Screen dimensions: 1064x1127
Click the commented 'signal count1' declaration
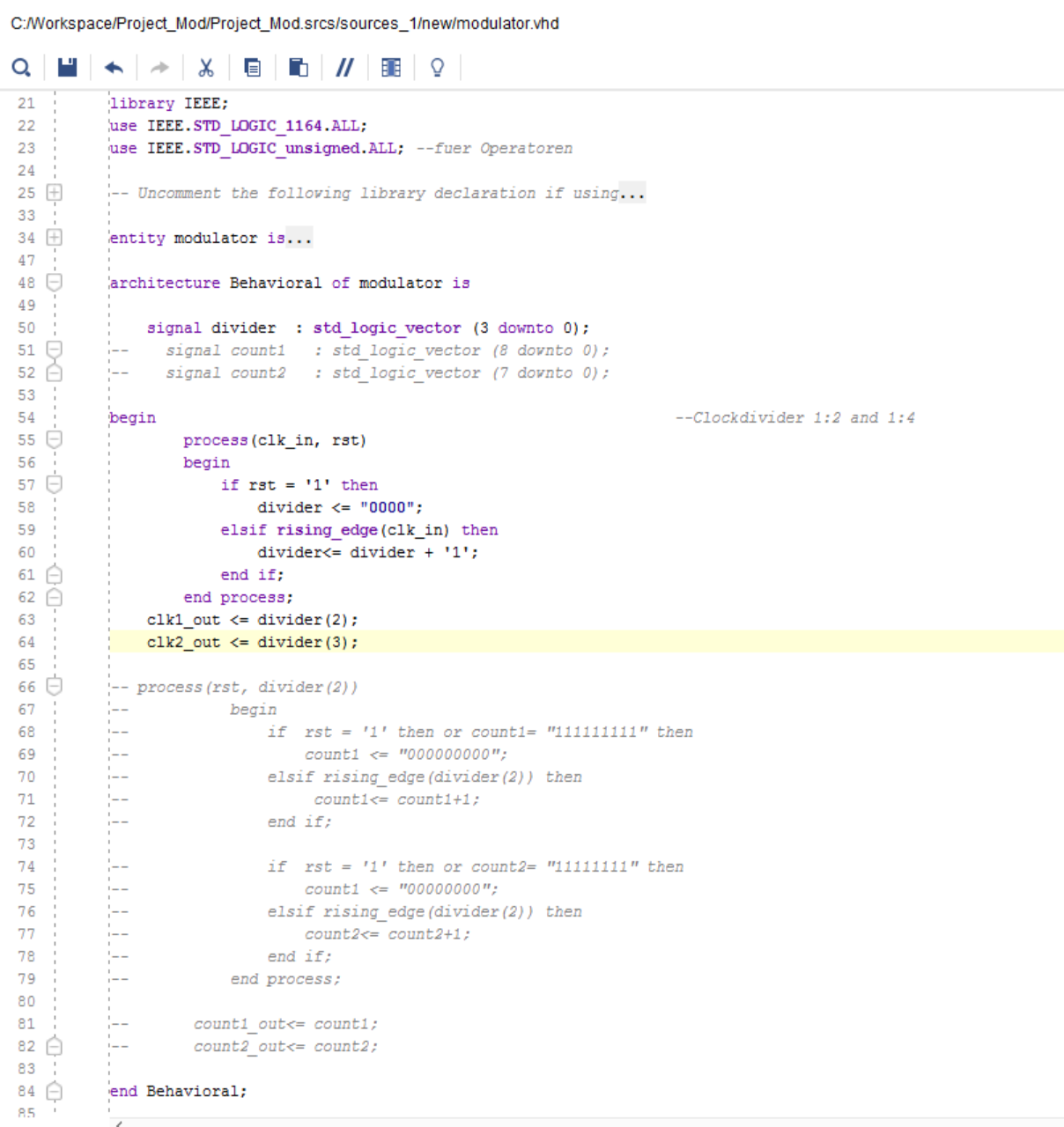[359, 350]
